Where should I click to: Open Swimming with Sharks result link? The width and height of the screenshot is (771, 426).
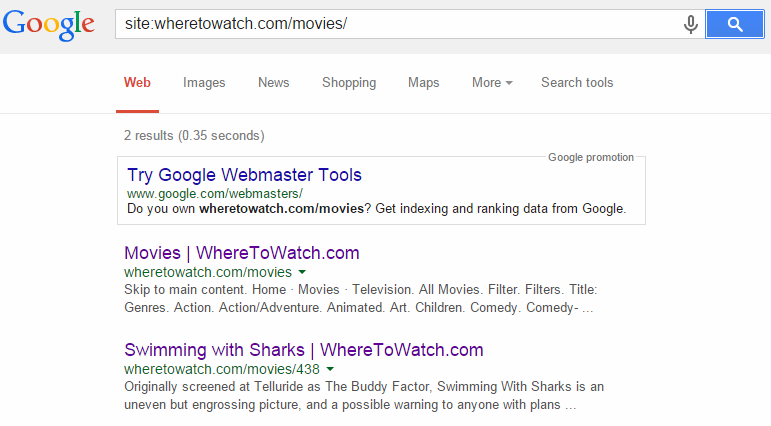(x=303, y=350)
